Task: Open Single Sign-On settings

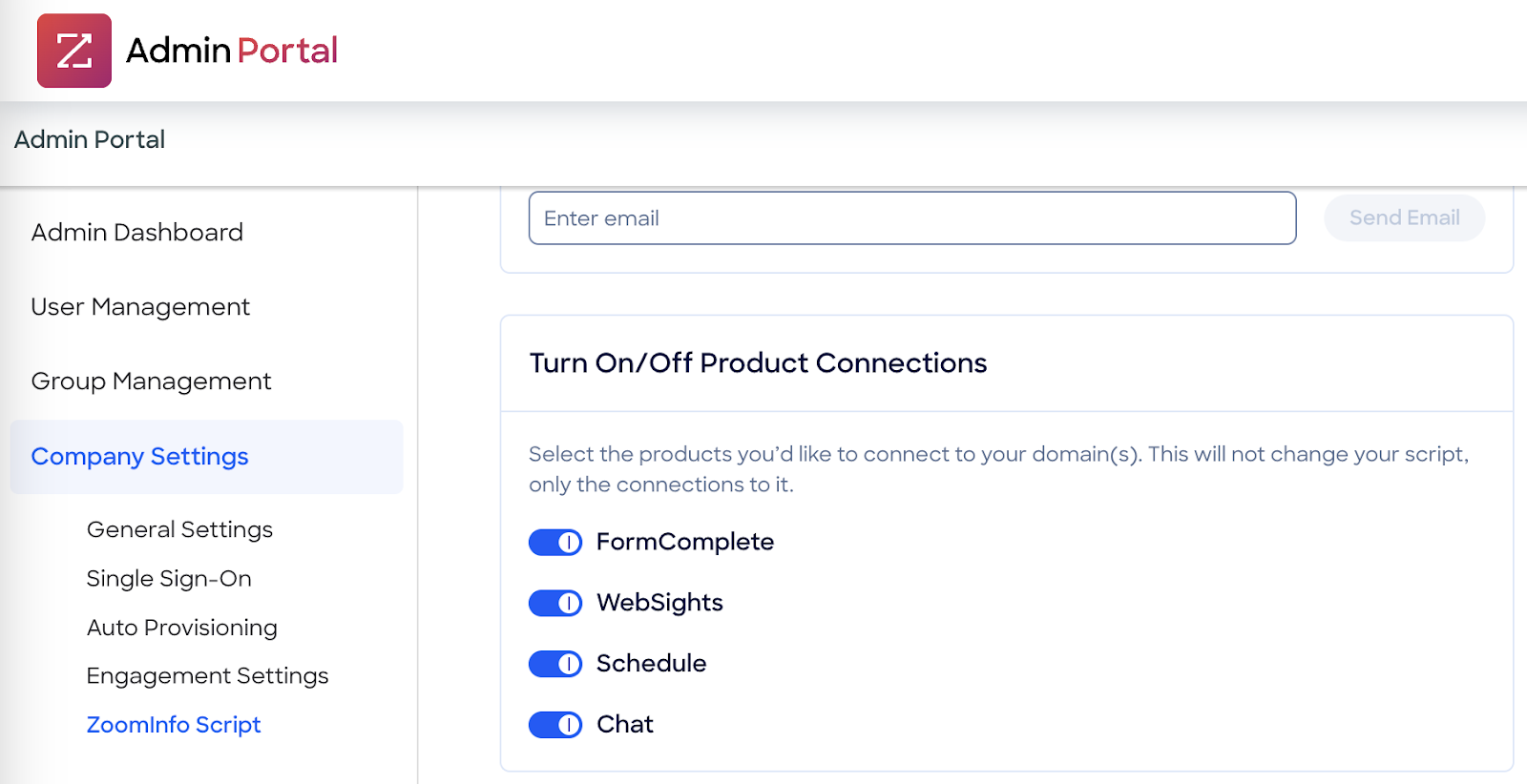Action: pos(169,579)
